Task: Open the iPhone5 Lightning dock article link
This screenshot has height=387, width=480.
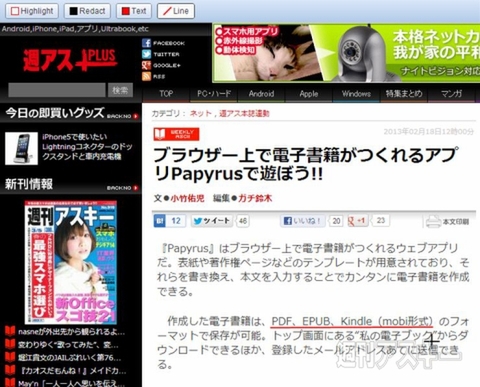Action: coord(87,147)
